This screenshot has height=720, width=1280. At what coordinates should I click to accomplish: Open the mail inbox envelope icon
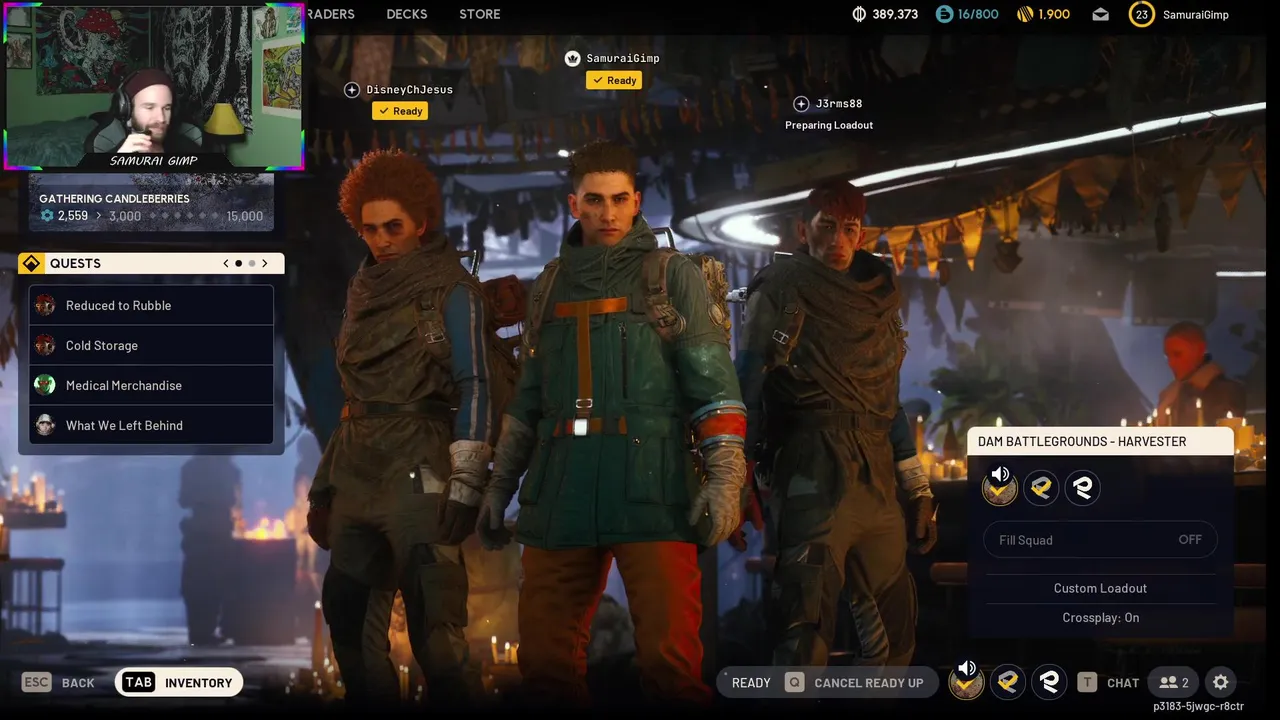[x=1100, y=14]
